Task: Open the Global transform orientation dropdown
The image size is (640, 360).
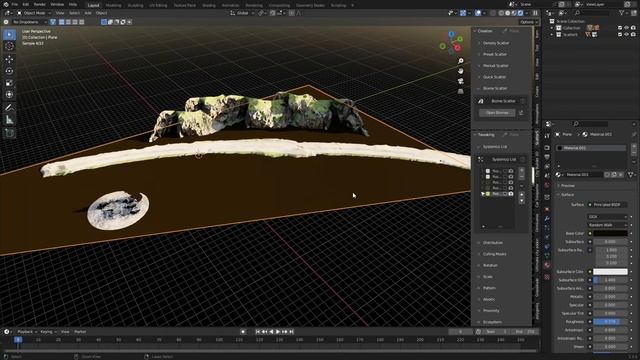Action: point(242,13)
